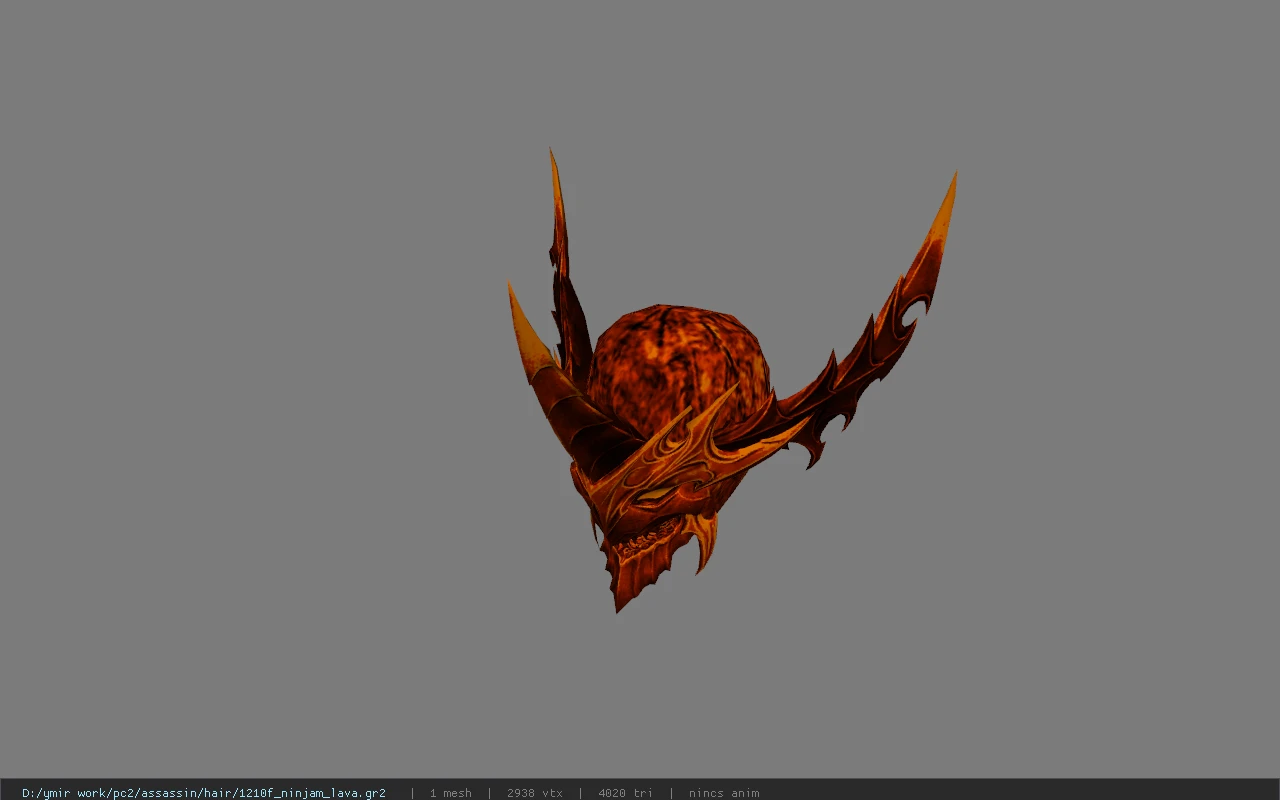Click the "4020 tri" triangle count
This screenshot has height=800, width=1280.
(626, 793)
